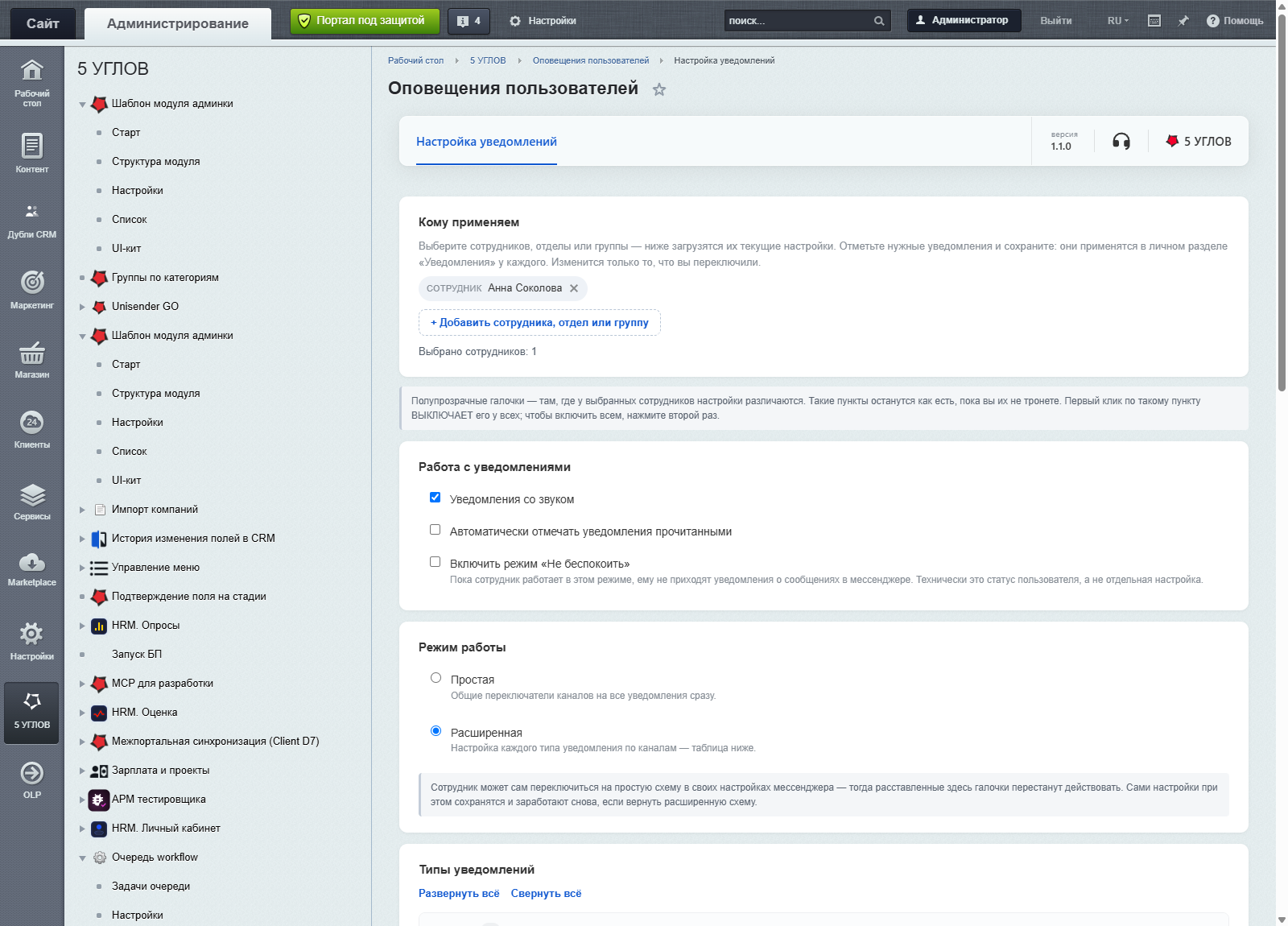This screenshot has height=926, width=1288.
Task: Open the Настройка уведомлений tab
Action: pyautogui.click(x=486, y=142)
